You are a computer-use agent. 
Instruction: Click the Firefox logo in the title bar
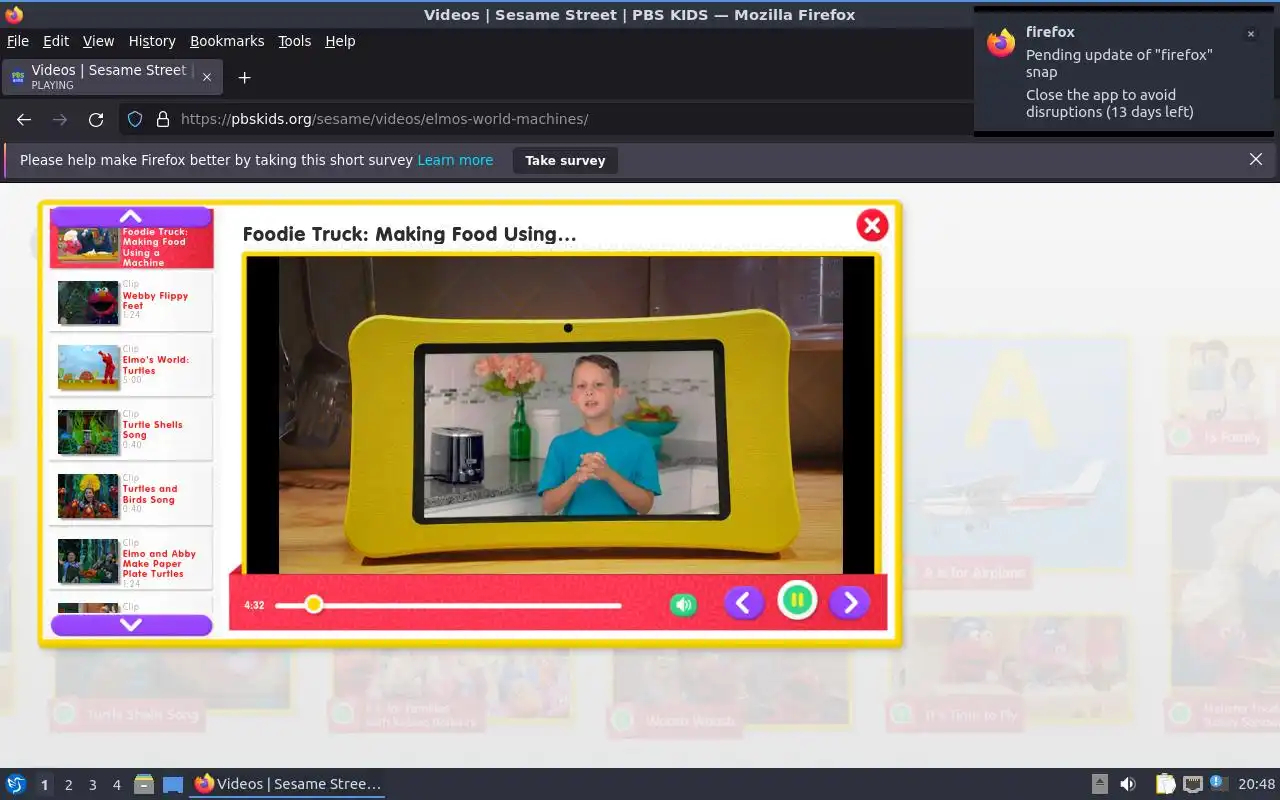(x=14, y=14)
